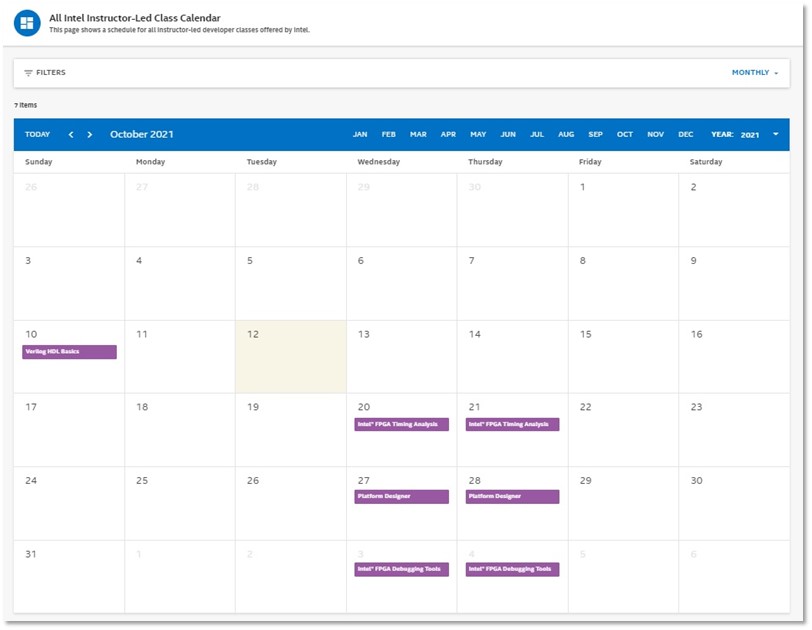Viewport: 812px width, 630px height.
Task: Open the MONTHLY view dropdown
Action: point(755,73)
